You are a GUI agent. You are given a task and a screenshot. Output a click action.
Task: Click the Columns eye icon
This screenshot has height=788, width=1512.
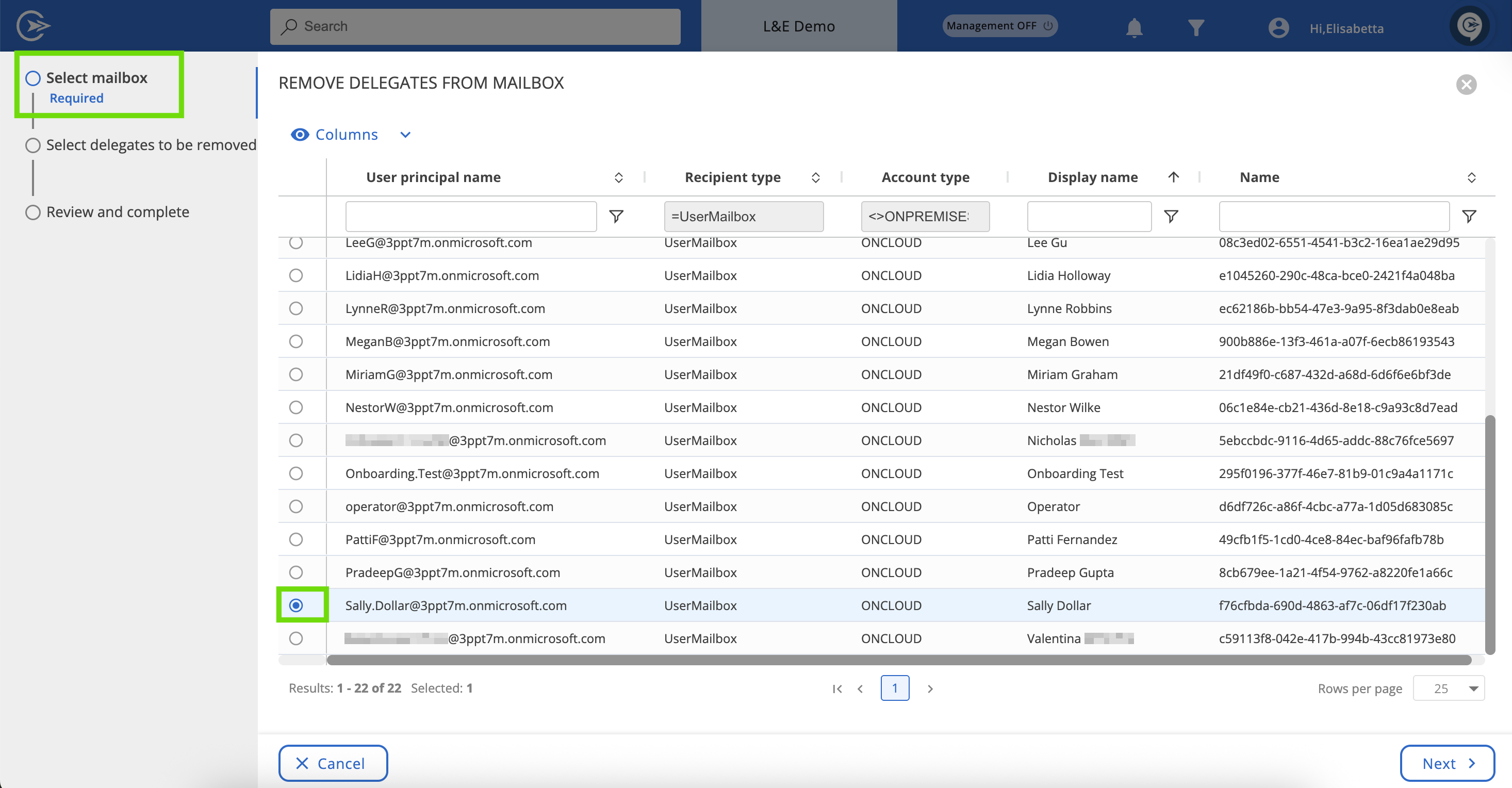300,135
